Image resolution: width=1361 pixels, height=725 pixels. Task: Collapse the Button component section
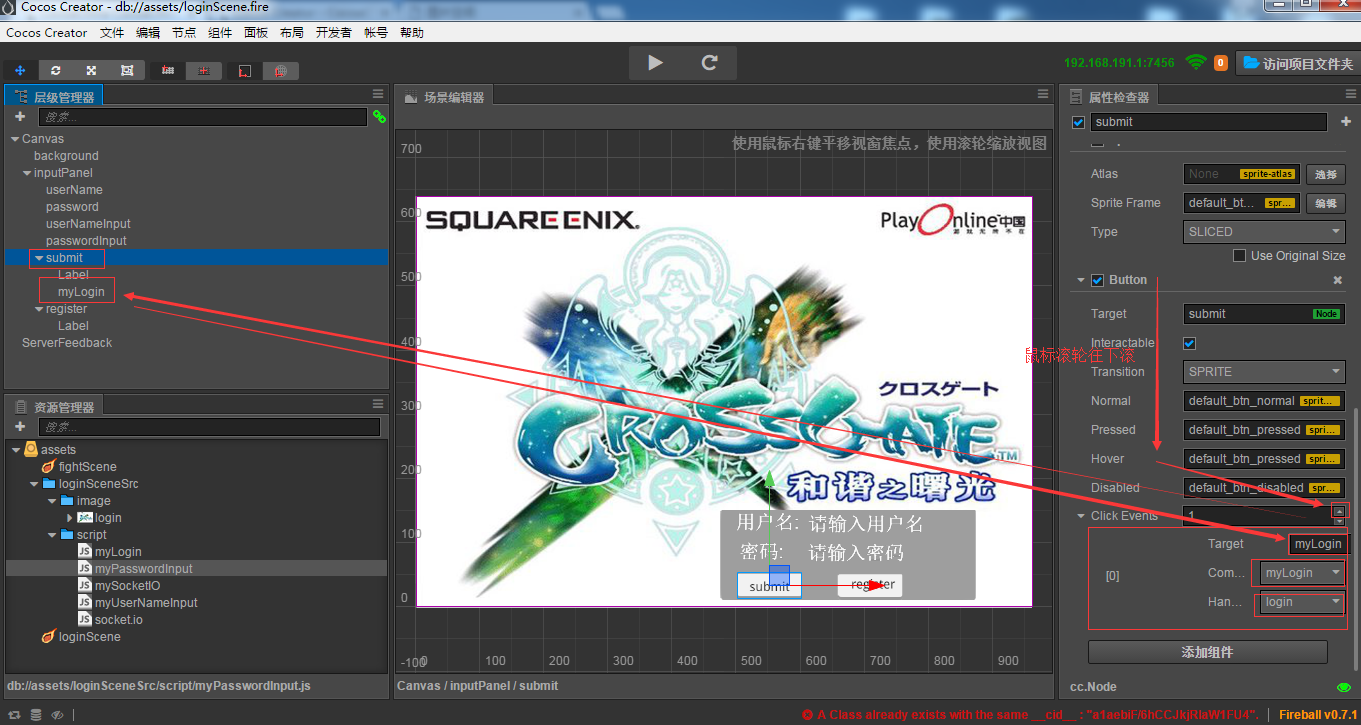1081,280
